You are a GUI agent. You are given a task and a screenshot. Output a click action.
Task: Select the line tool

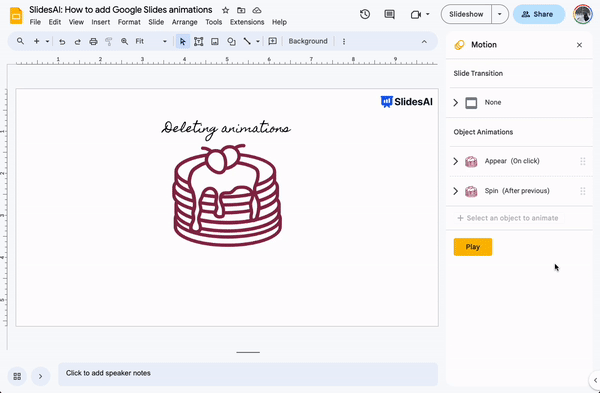tap(247, 41)
